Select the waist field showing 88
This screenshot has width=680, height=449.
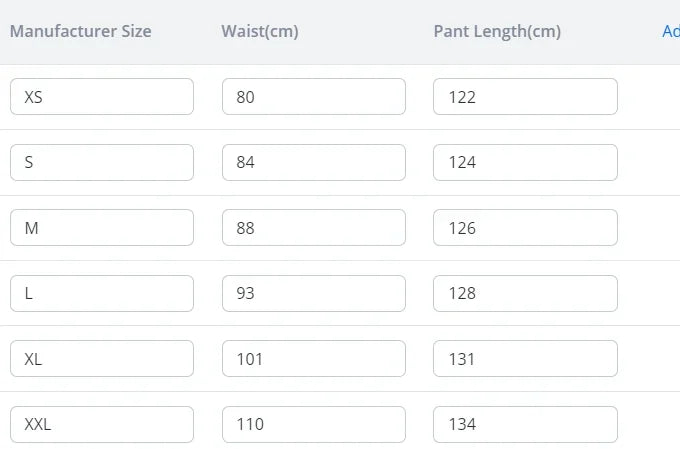[x=313, y=228]
